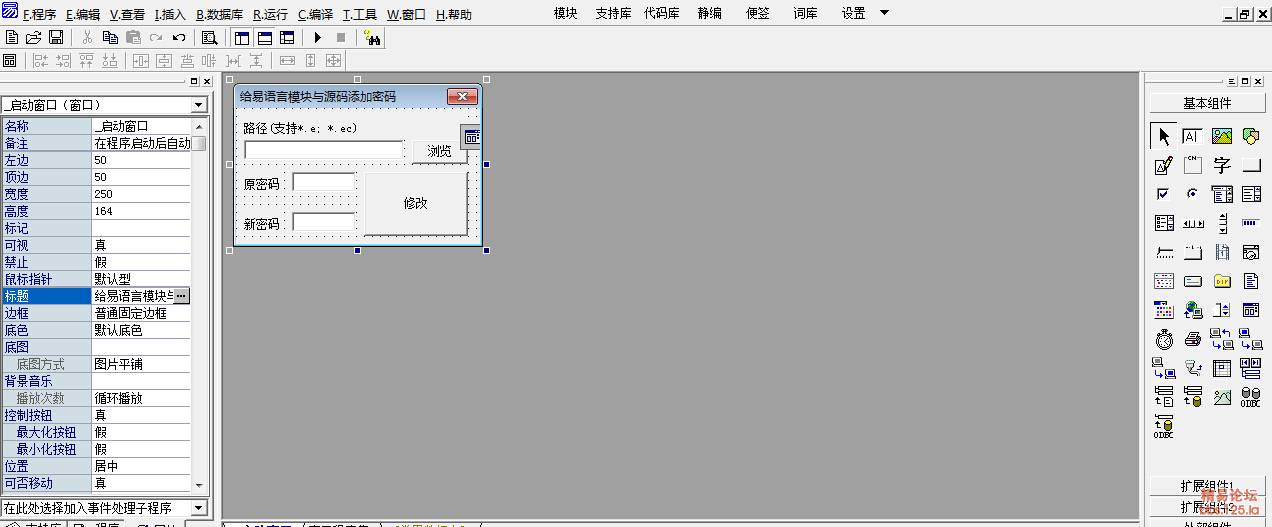Click the 原密码 input box
Image resolution: width=1272 pixels, height=527 pixels.
324,182
